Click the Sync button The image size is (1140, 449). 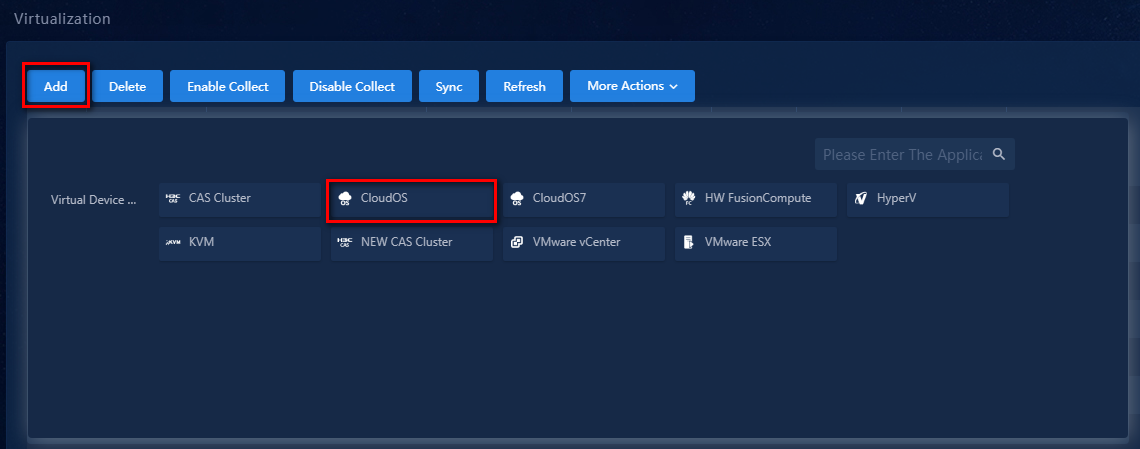coord(449,86)
